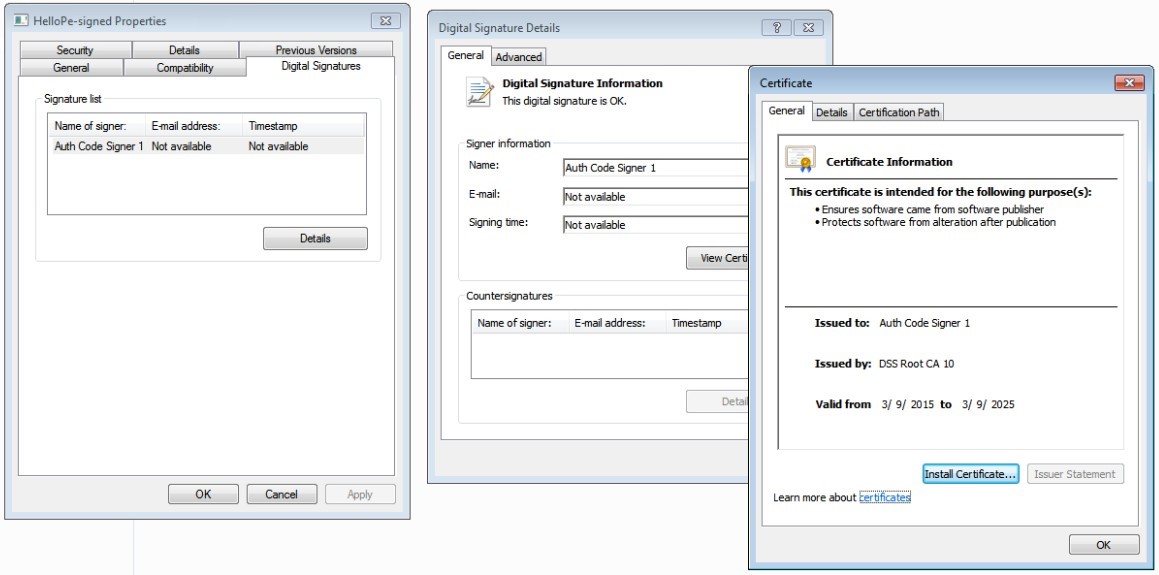Viewport: 1159px width, 575px height.
Task: Click the HelloPe-signed Properties title icon
Action: 20,21
